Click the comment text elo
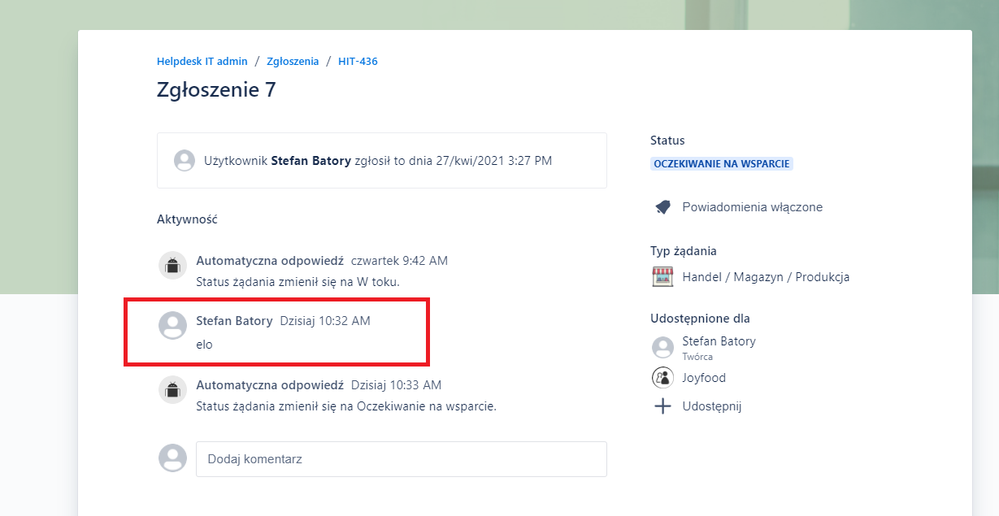 [x=205, y=345]
